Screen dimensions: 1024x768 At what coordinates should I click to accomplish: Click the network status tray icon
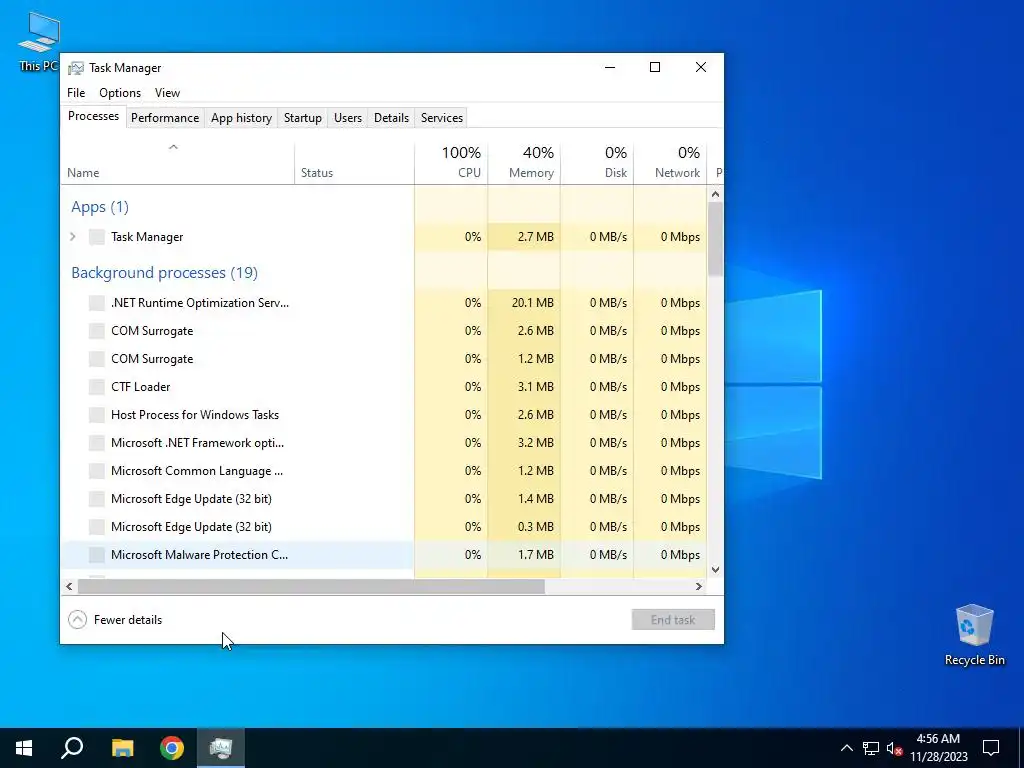(x=871, y=748)
